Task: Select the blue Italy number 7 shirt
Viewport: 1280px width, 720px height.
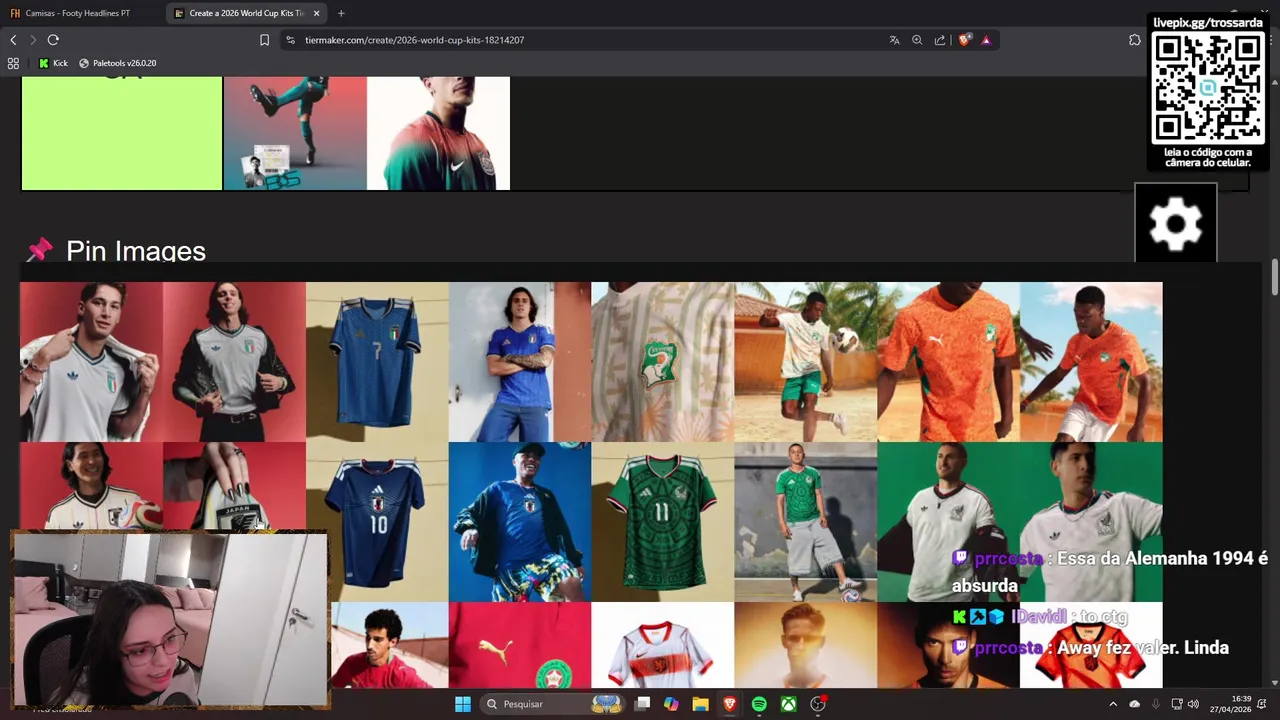Action: coord(377,362)
